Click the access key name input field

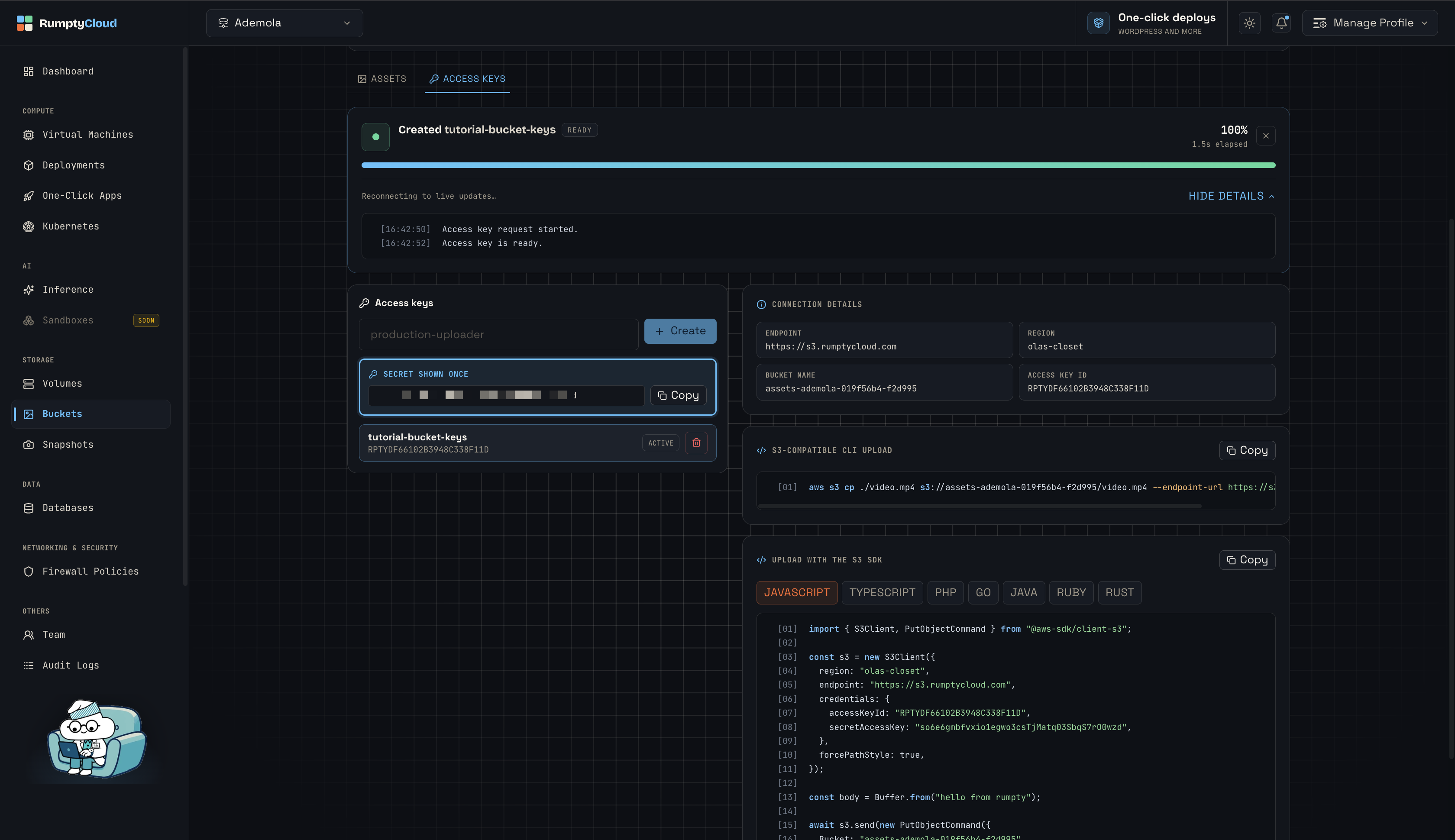pos(498,335)
